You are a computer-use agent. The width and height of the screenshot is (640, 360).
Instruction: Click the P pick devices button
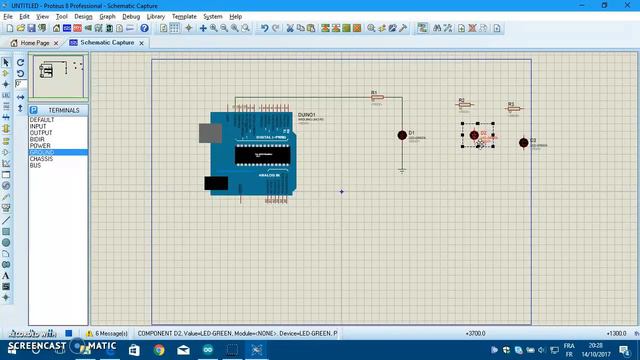coord(34,110)
